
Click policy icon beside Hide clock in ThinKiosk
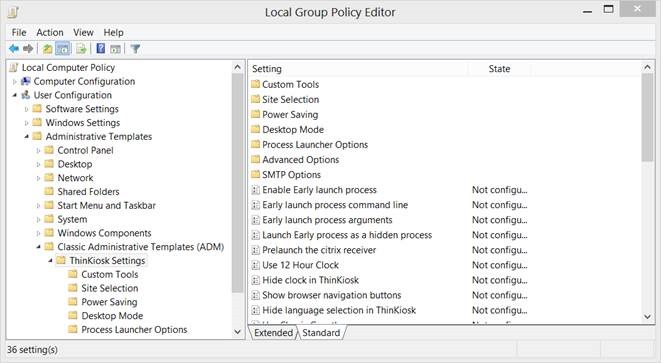(x=255, y=280)
